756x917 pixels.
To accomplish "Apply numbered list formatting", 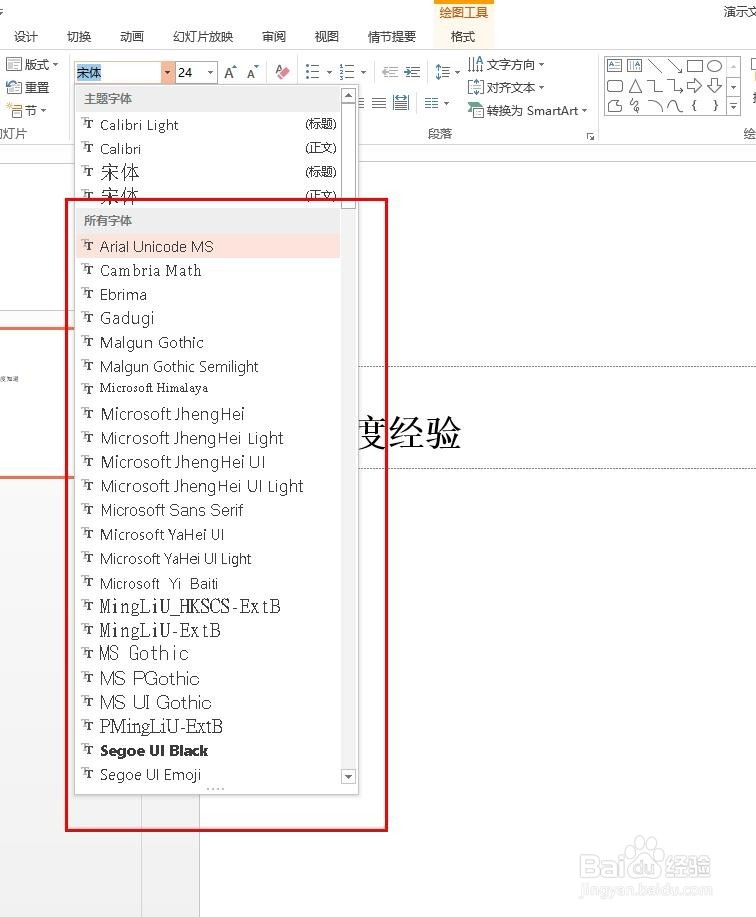I will 347,72.
